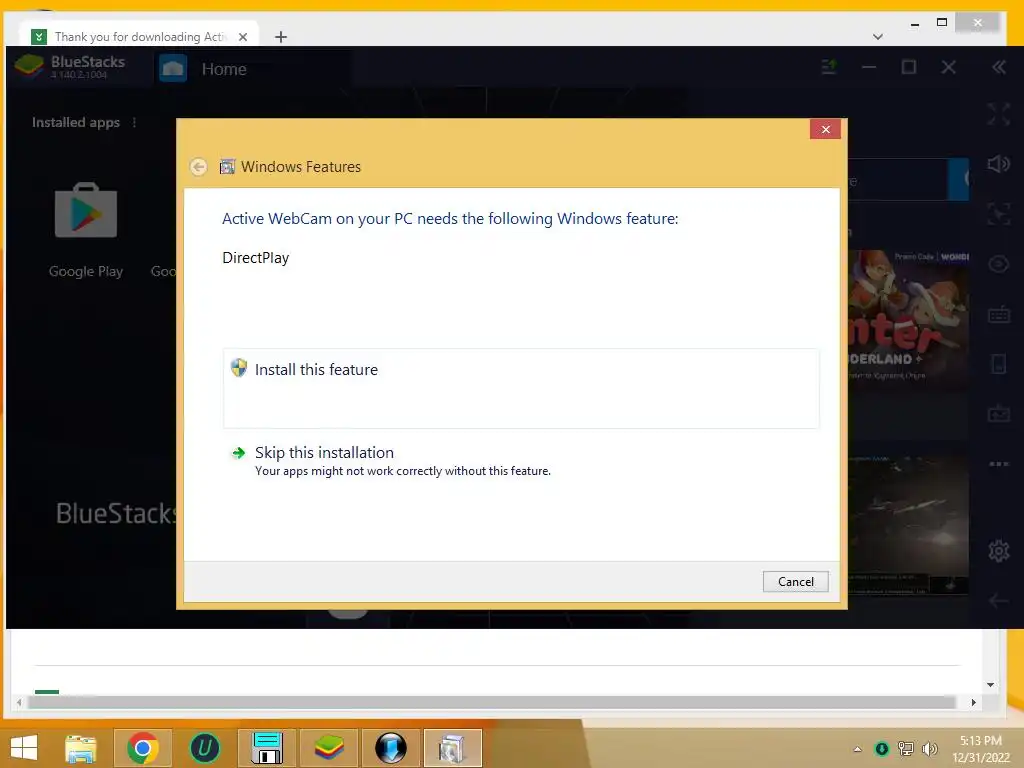This screenshot has width=1024, height=768.
Task: Click the horizontal scrollbar right arrow
Action: 973,702
